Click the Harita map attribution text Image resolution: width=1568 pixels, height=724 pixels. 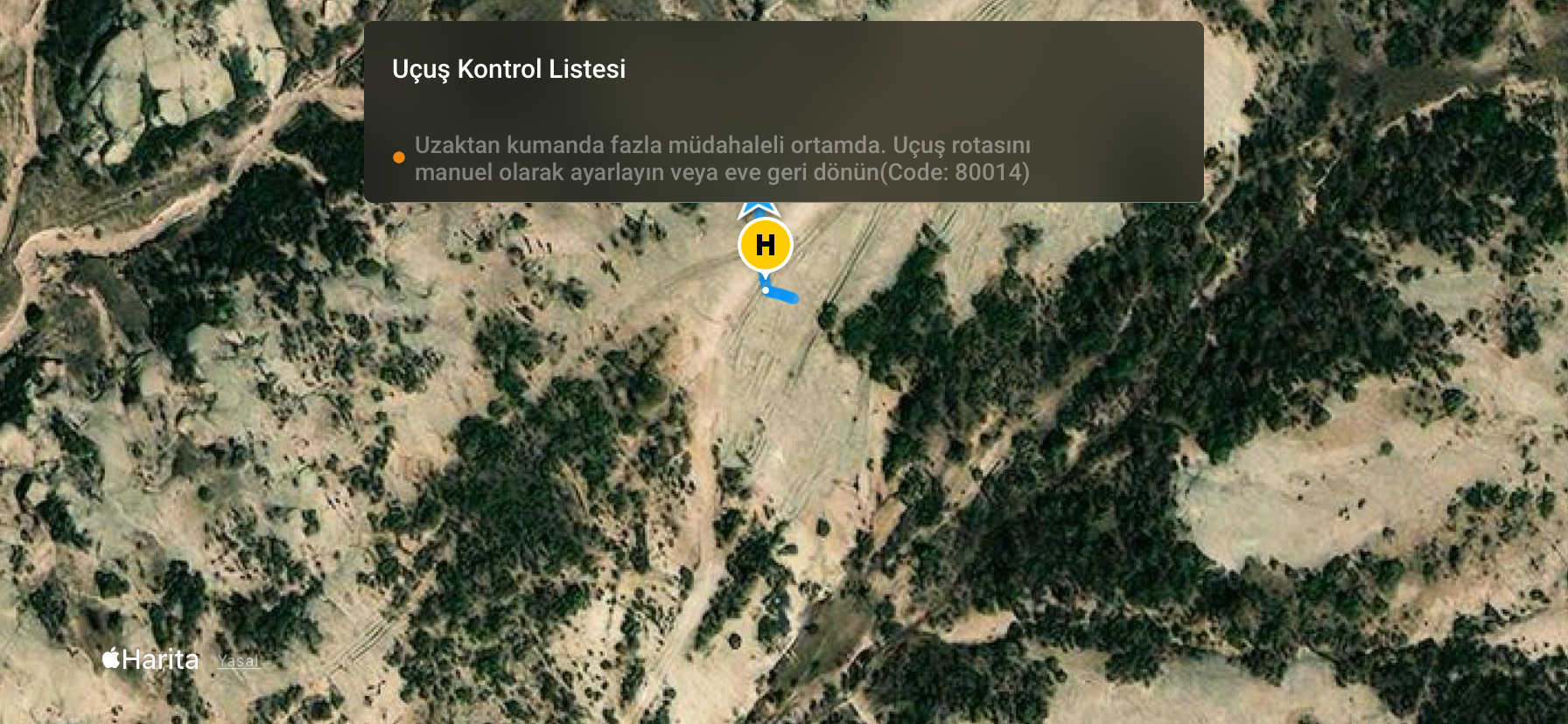pyautogui.click(x=161, y=659)
